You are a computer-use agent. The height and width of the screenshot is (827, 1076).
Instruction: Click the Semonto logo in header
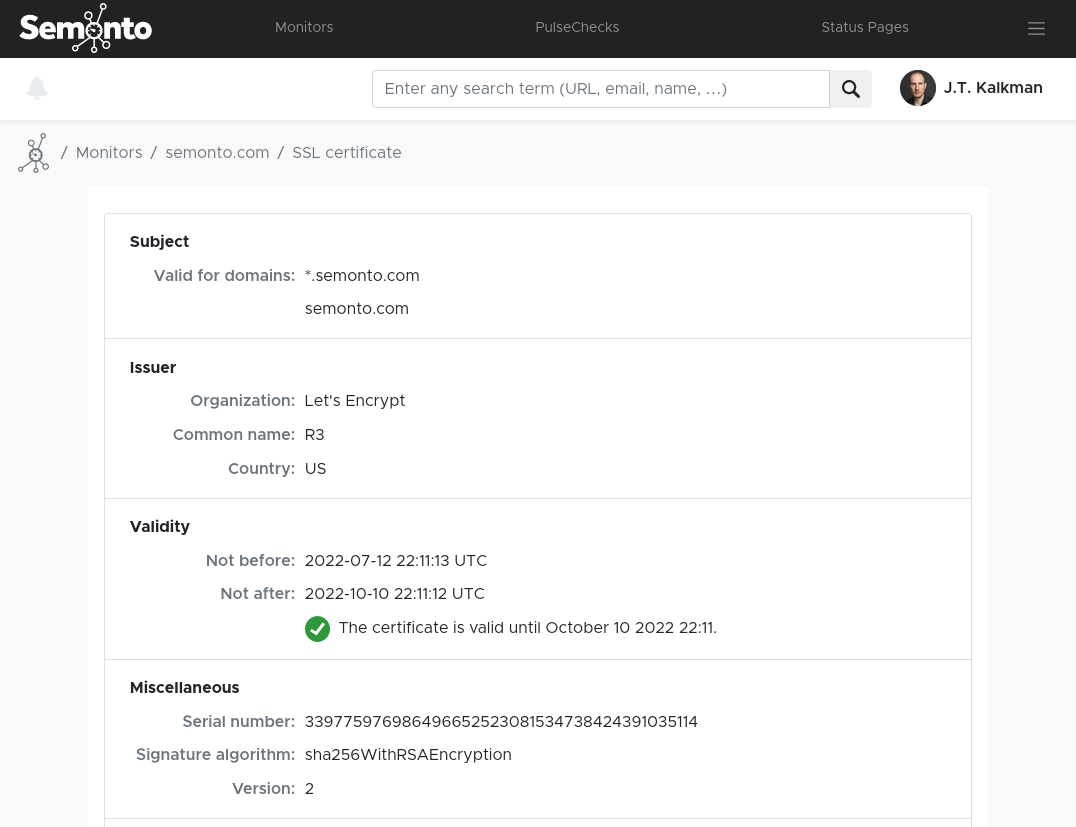point(86,28)
